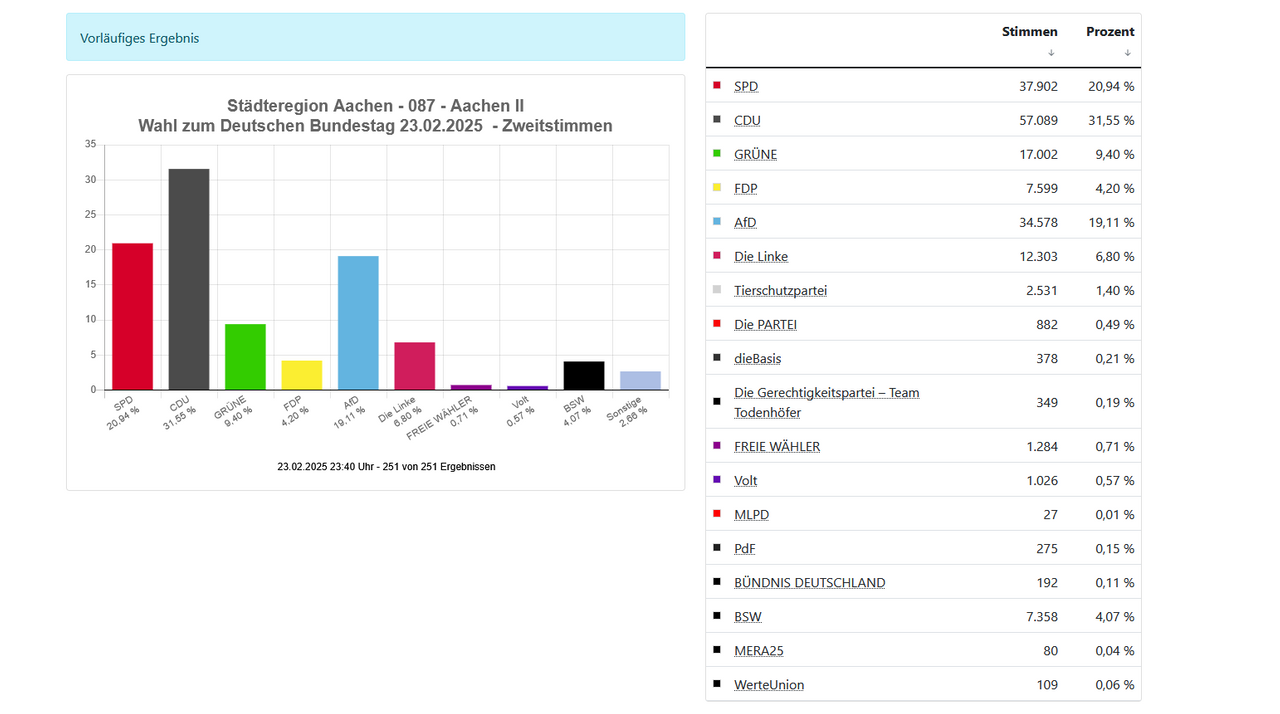Click the blue AfD bar in chart
This screenshot has height=714, width=1280.
coord(358,323)
